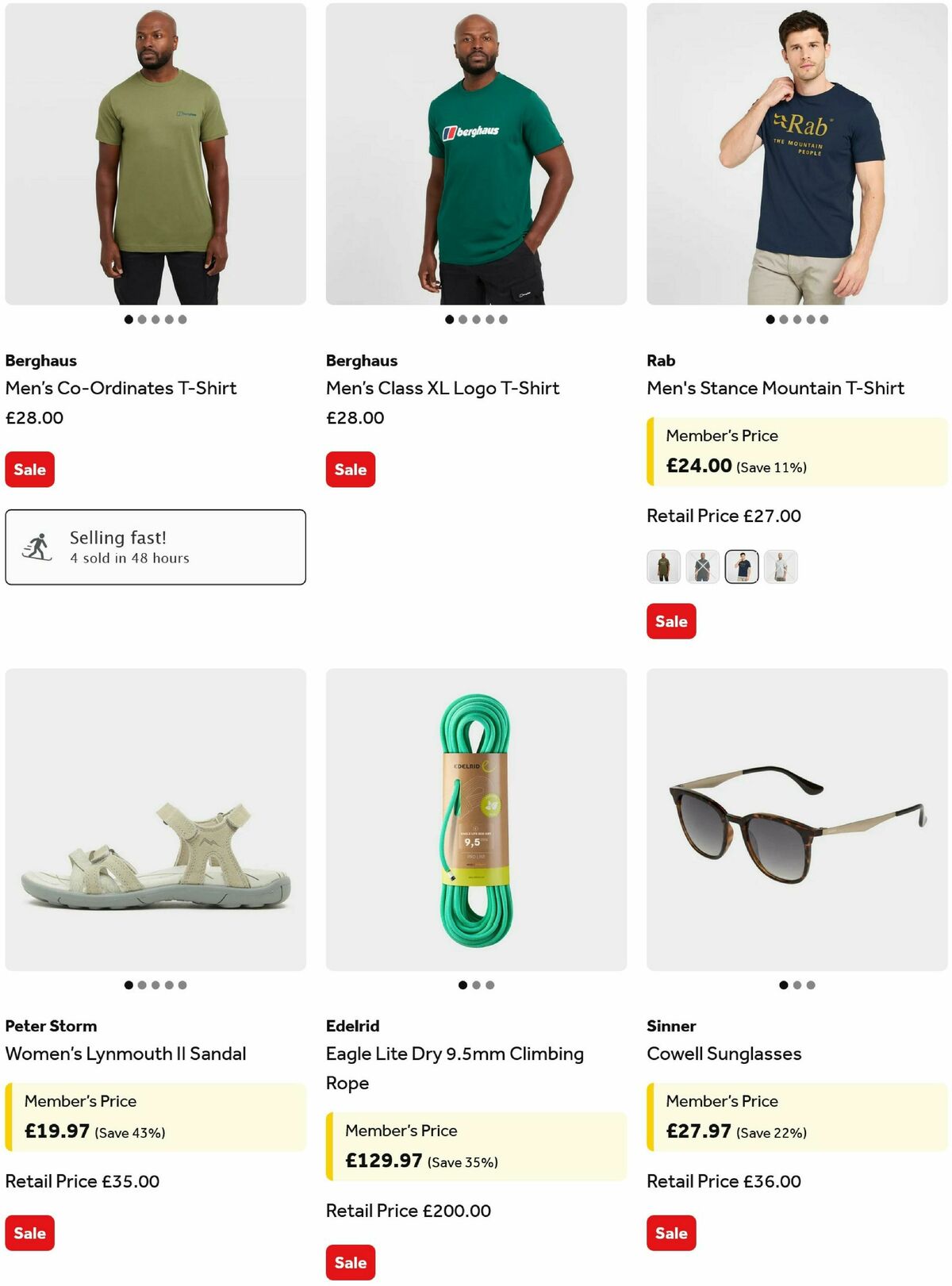The image size is (952, 1286).
Task: Click the Sale badge on the Class XL Logo T-Shirt
Action: [x=350, y=469]
